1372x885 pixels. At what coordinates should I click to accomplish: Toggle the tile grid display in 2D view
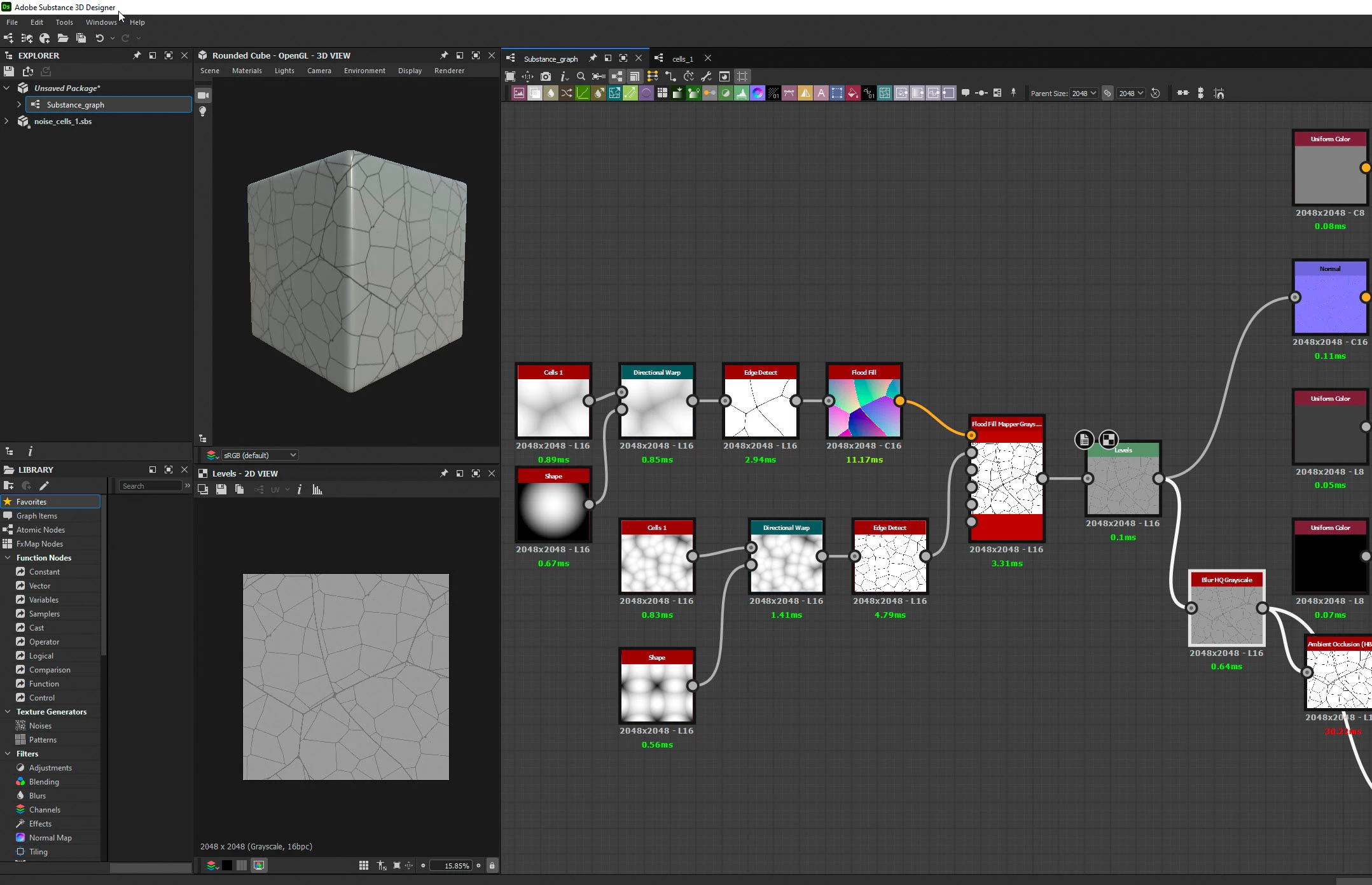364,865
